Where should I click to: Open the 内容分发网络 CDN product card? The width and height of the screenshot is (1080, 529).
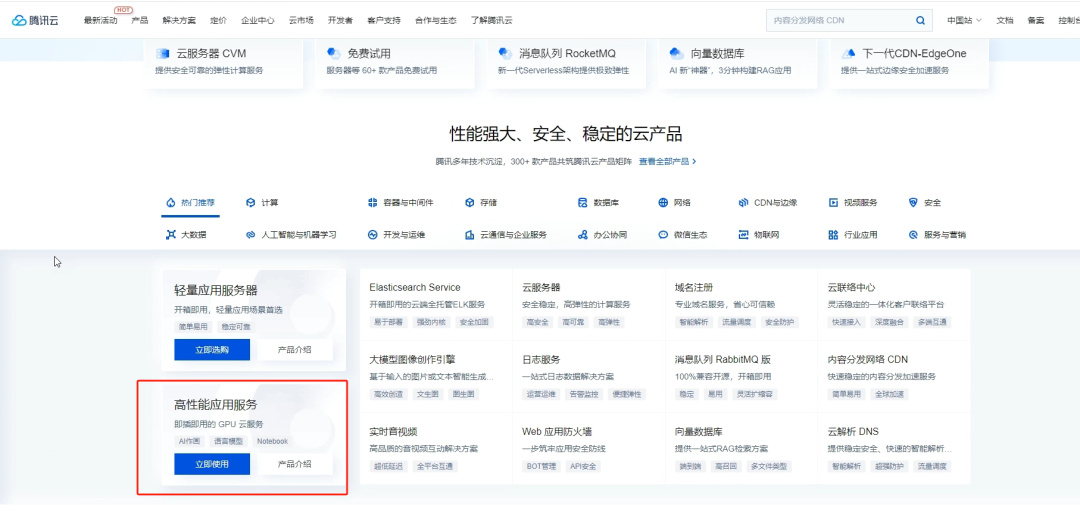(x=895, y=376)
